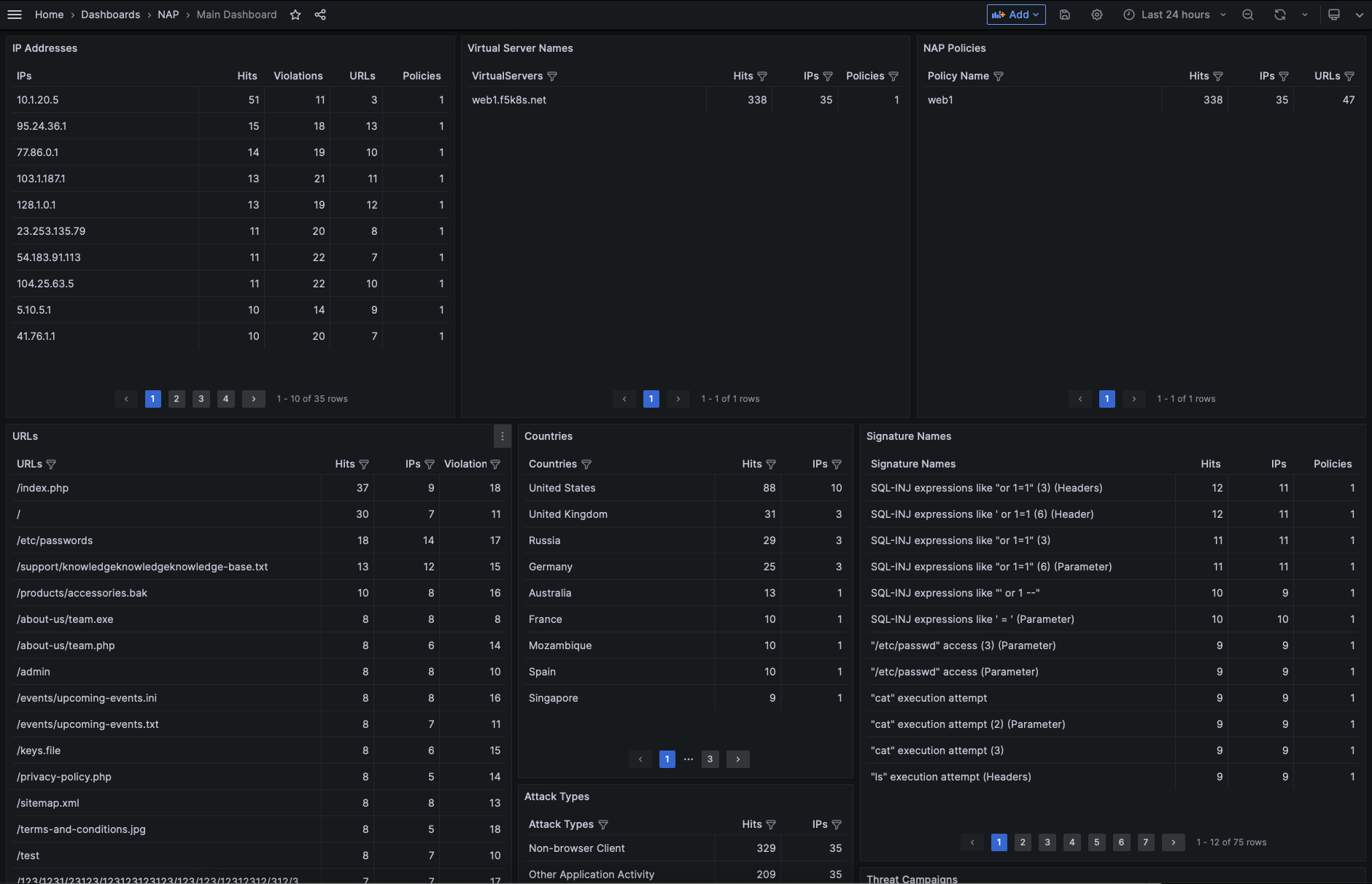The image size is (1372, 884).
Task: Open the refresh interval dropdown
Action: 1305,15
